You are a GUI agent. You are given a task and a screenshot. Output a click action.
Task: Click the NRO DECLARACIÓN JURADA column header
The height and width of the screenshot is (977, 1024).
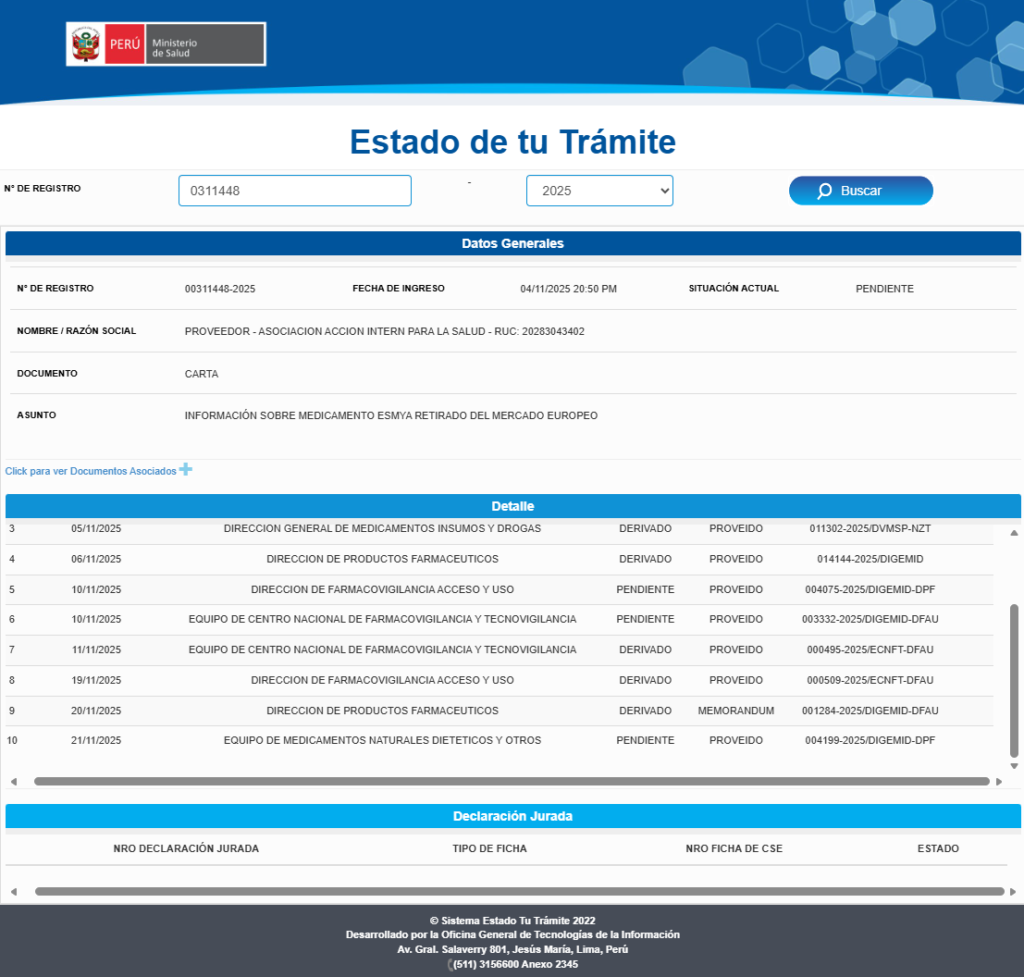[186, 849]
